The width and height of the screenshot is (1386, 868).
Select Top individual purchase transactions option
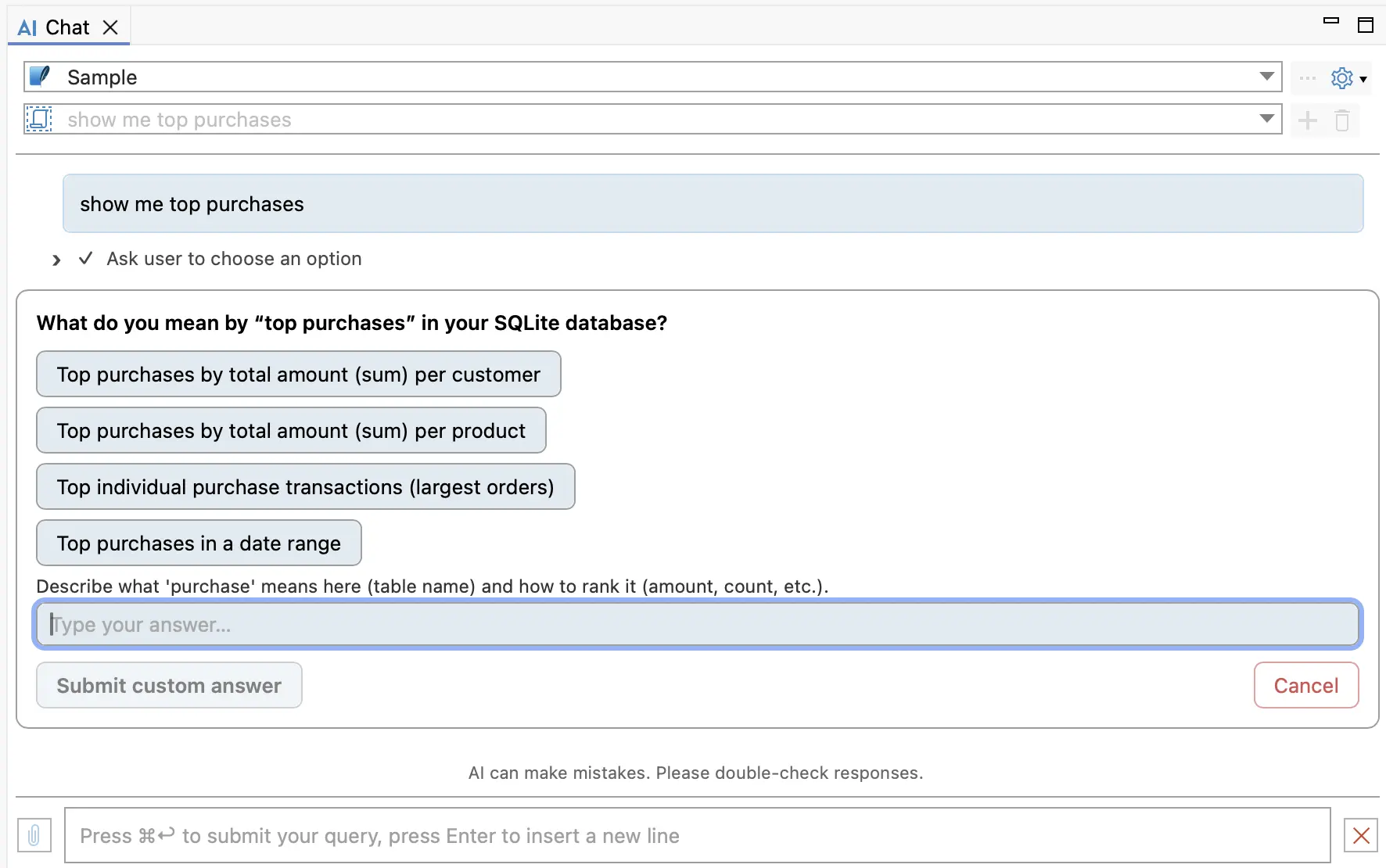306,486
